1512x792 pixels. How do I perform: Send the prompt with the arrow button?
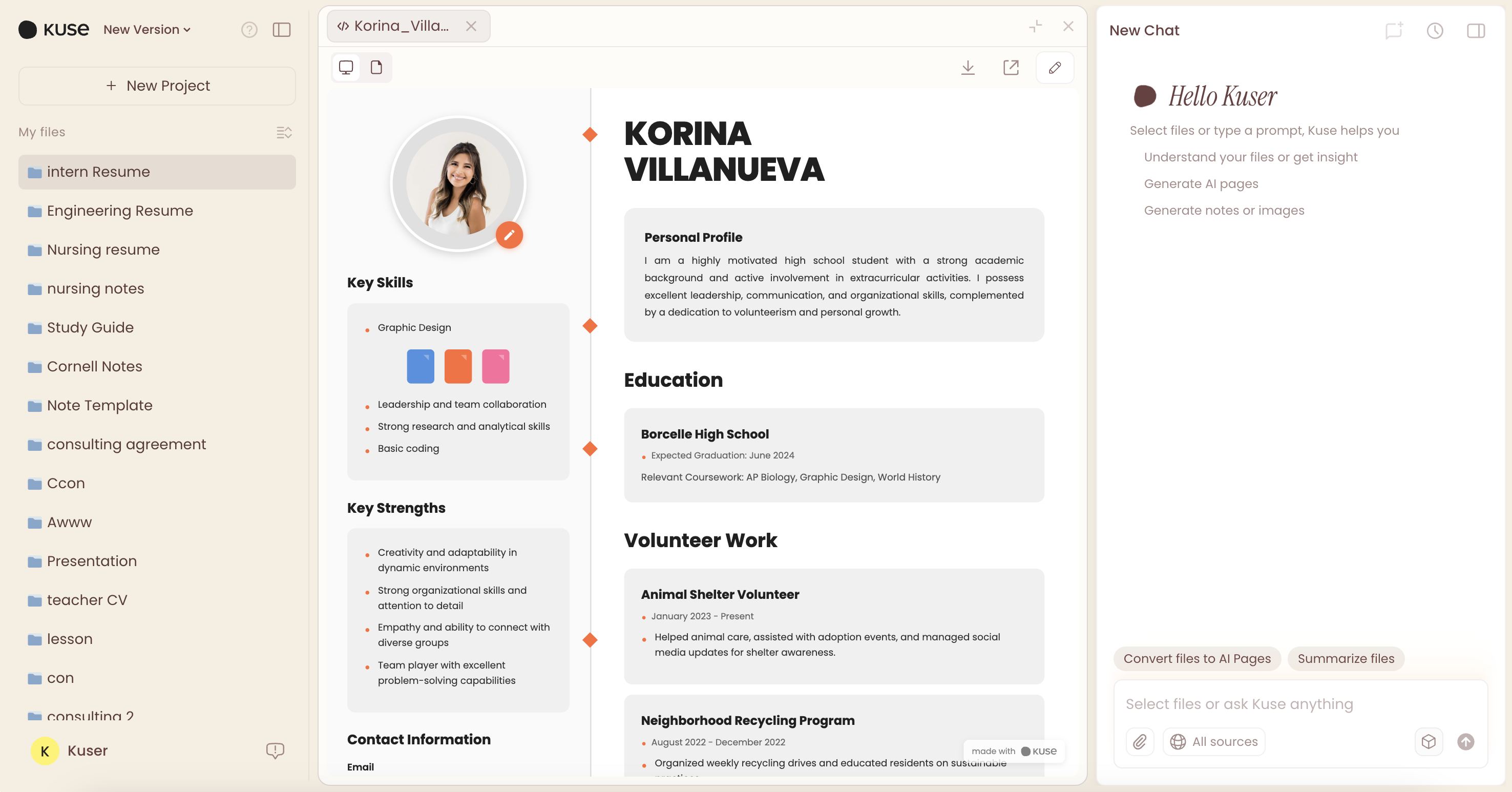pyautogui.click(x=1465, y=741)
